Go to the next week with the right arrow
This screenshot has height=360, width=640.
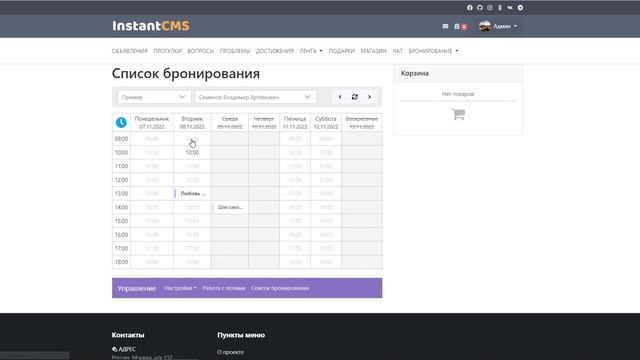point(369,97)
